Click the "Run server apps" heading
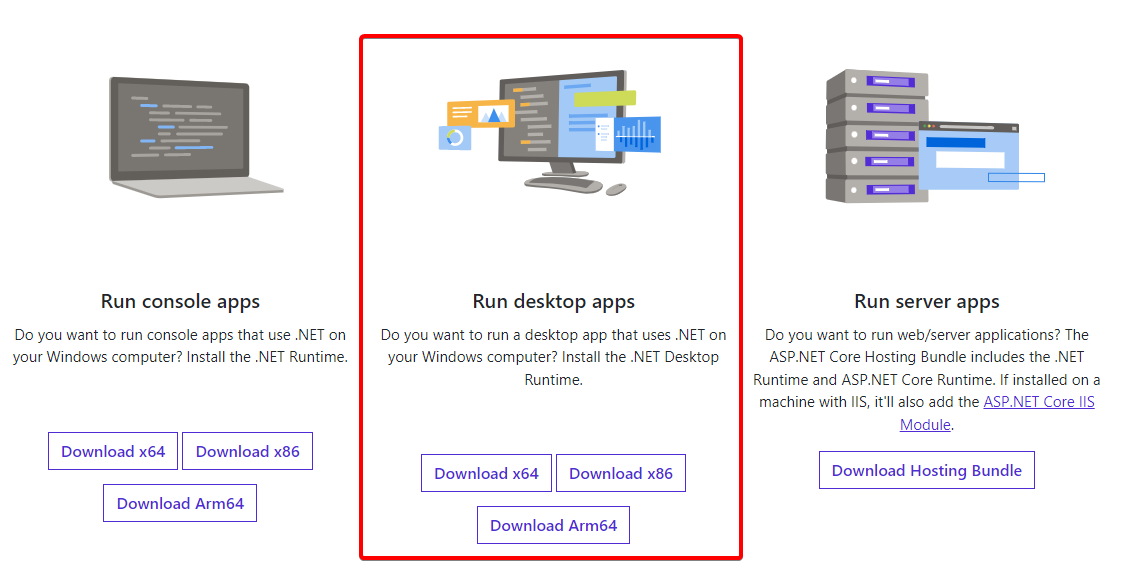The width and height of the screenshot is (1122, 571). (926, 301)
